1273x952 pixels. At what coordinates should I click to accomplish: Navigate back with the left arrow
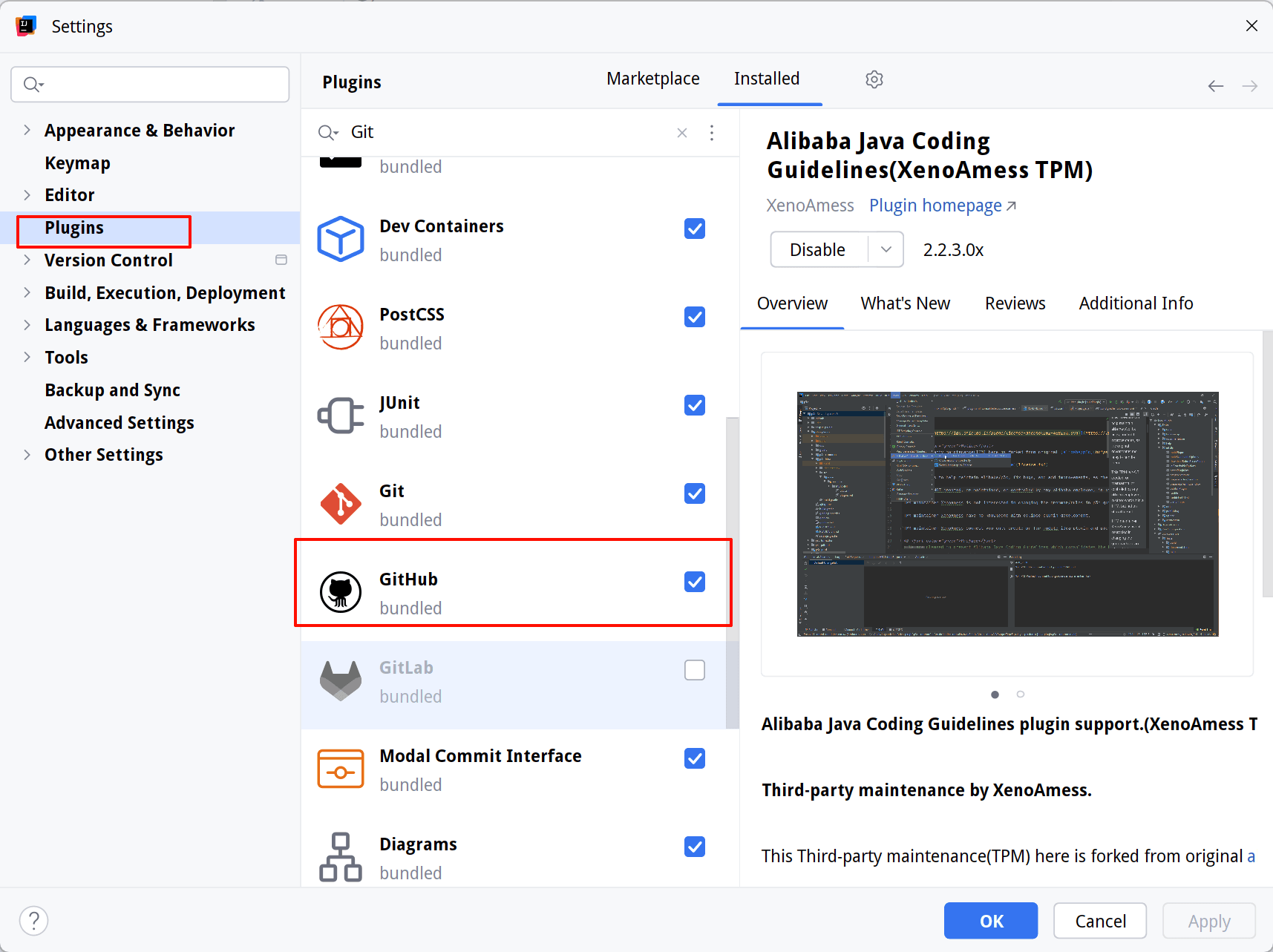[1216, 86]
